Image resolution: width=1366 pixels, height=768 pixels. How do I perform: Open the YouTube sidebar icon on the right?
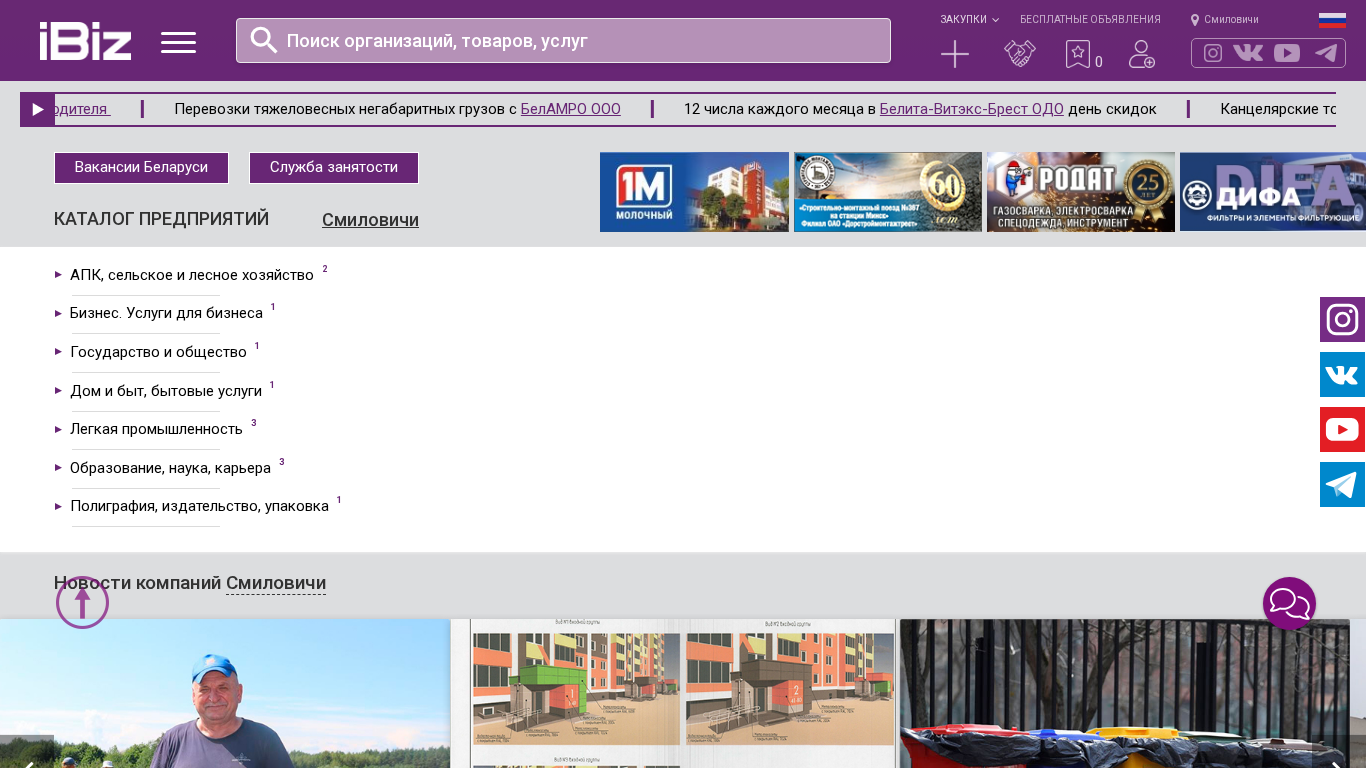(x=1342, y=430)
